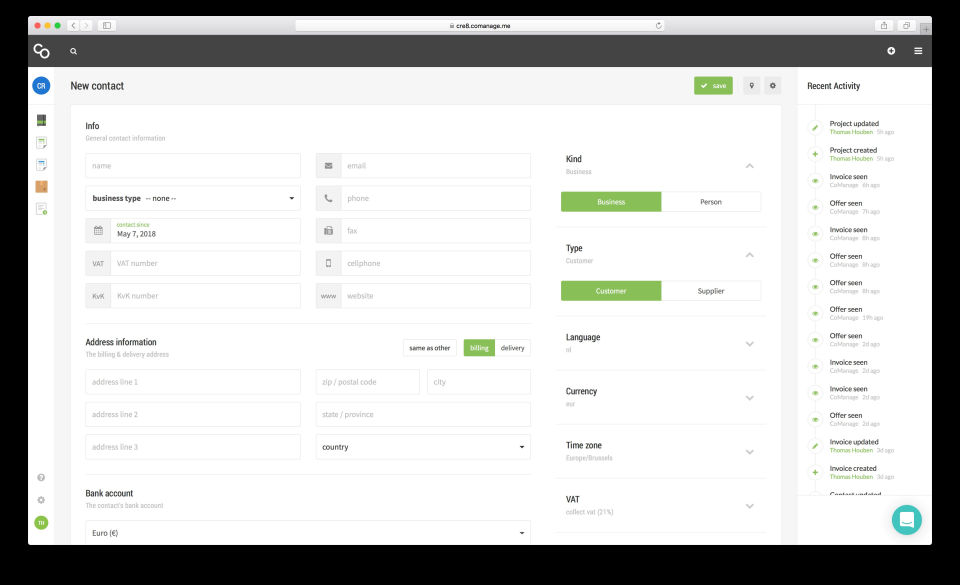Screen dimensions: 960x585
Task: Open the document icon with green dot in sidebar
Action: pyautogui.click(x=42, y=209)
